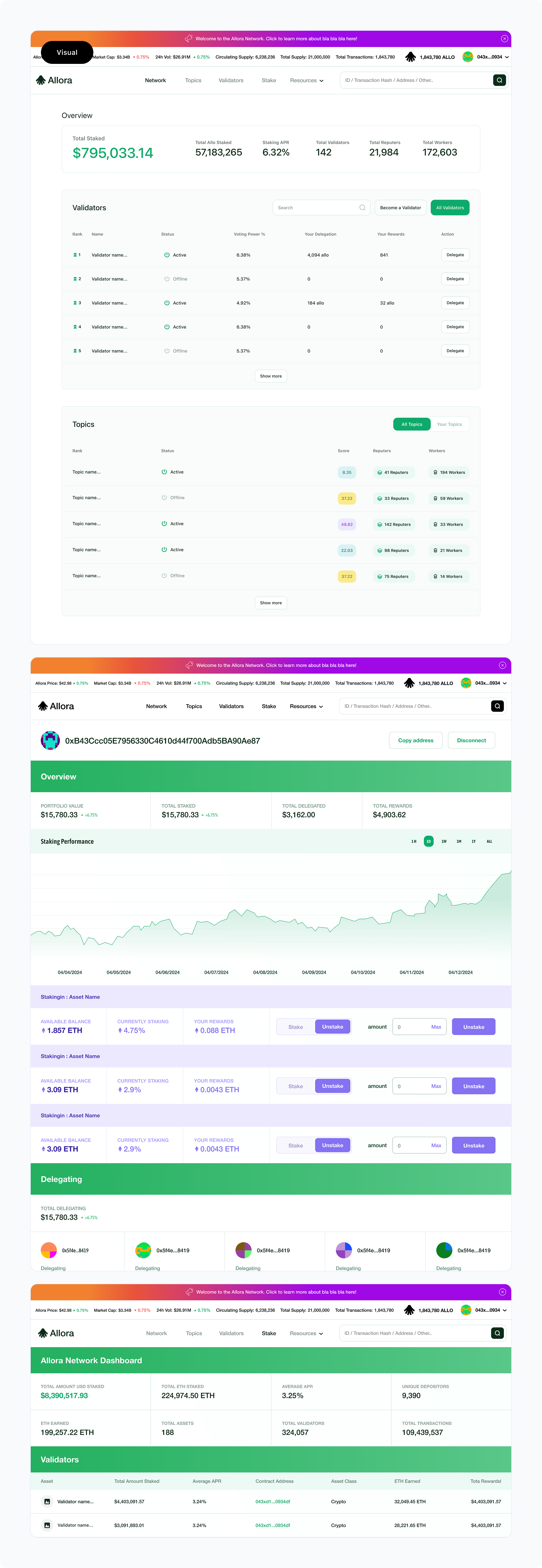Click the Allora logo on the Overview screen

click(x=54, y=80)
